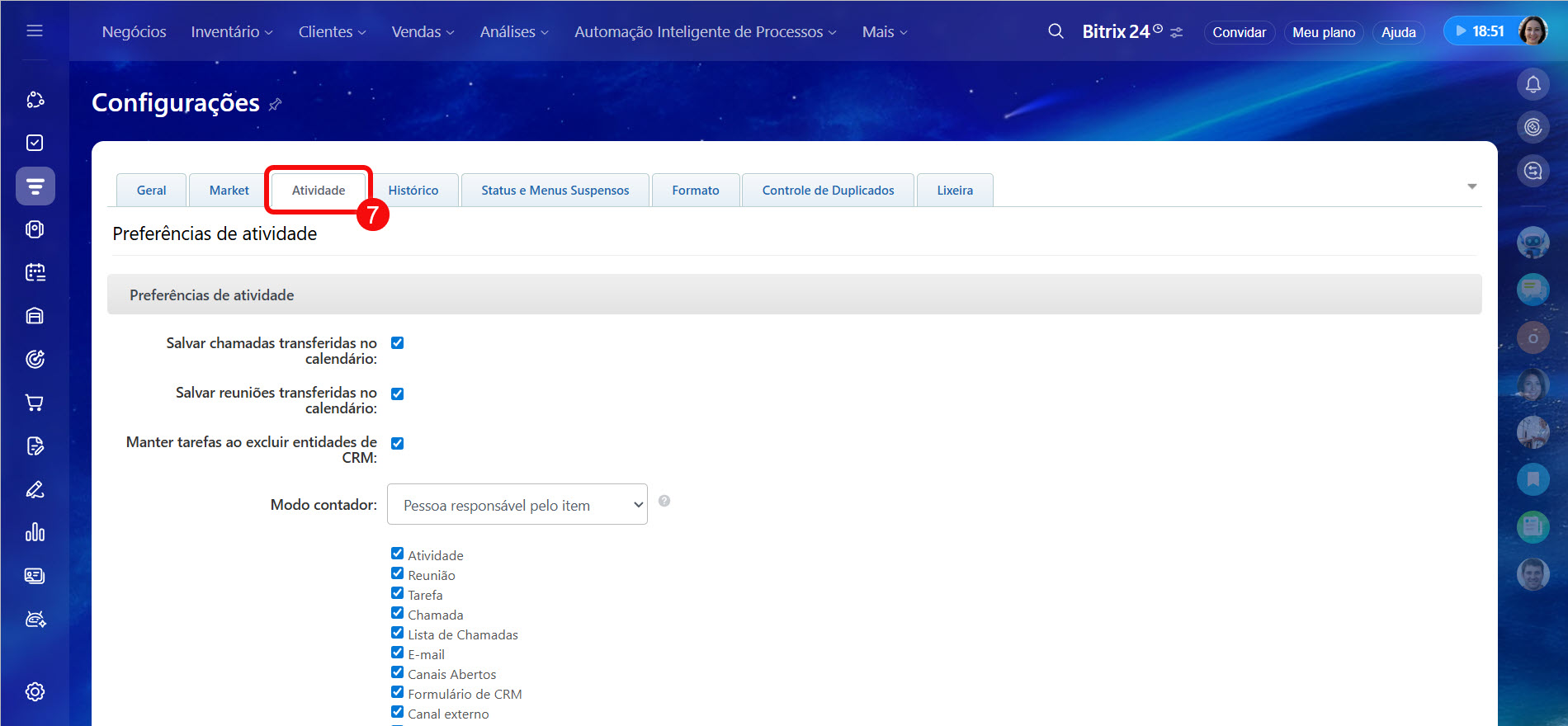Open the calendar sidebar icon
The width and height of the screenshot is (1568, 726).
35,272
